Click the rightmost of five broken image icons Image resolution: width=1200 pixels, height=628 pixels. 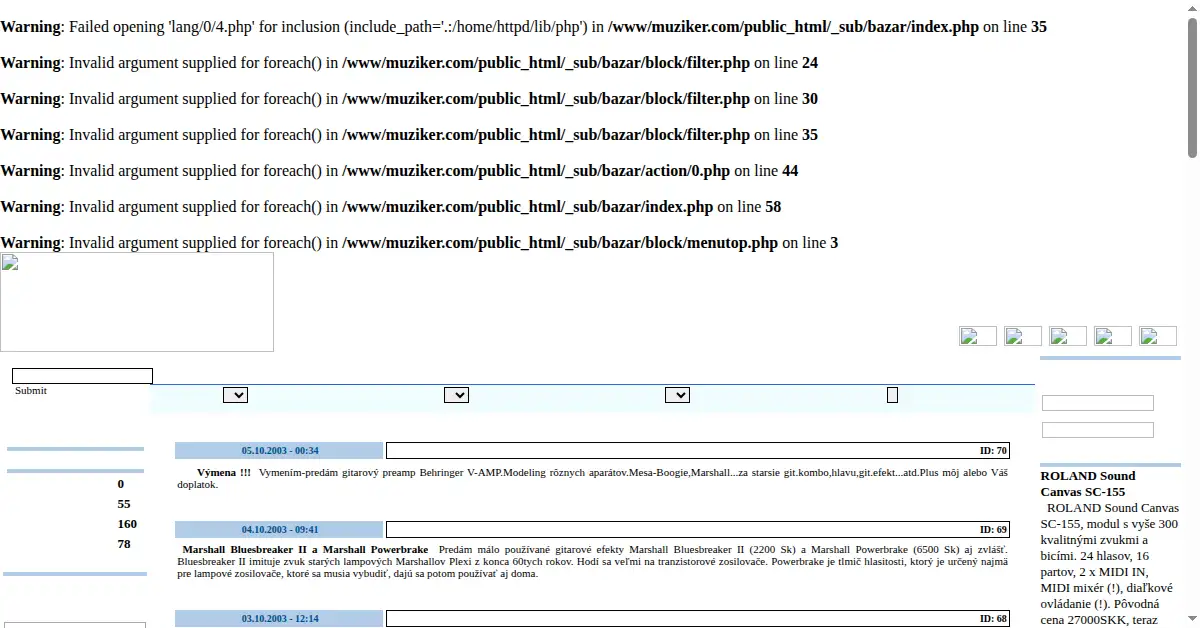tap(1158, 336)
